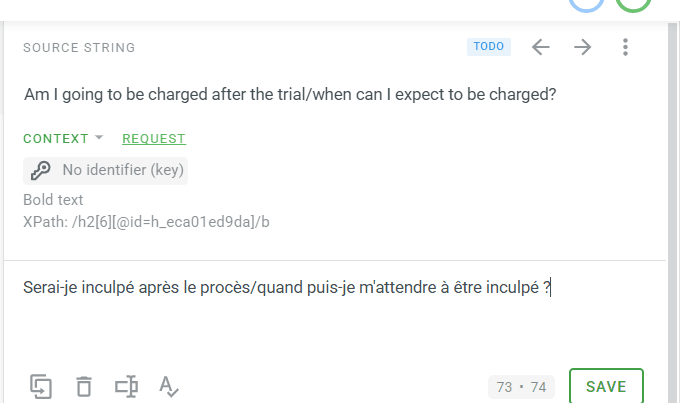
Task: Click the blue circle at the top
Action: [x=586, y=3]
